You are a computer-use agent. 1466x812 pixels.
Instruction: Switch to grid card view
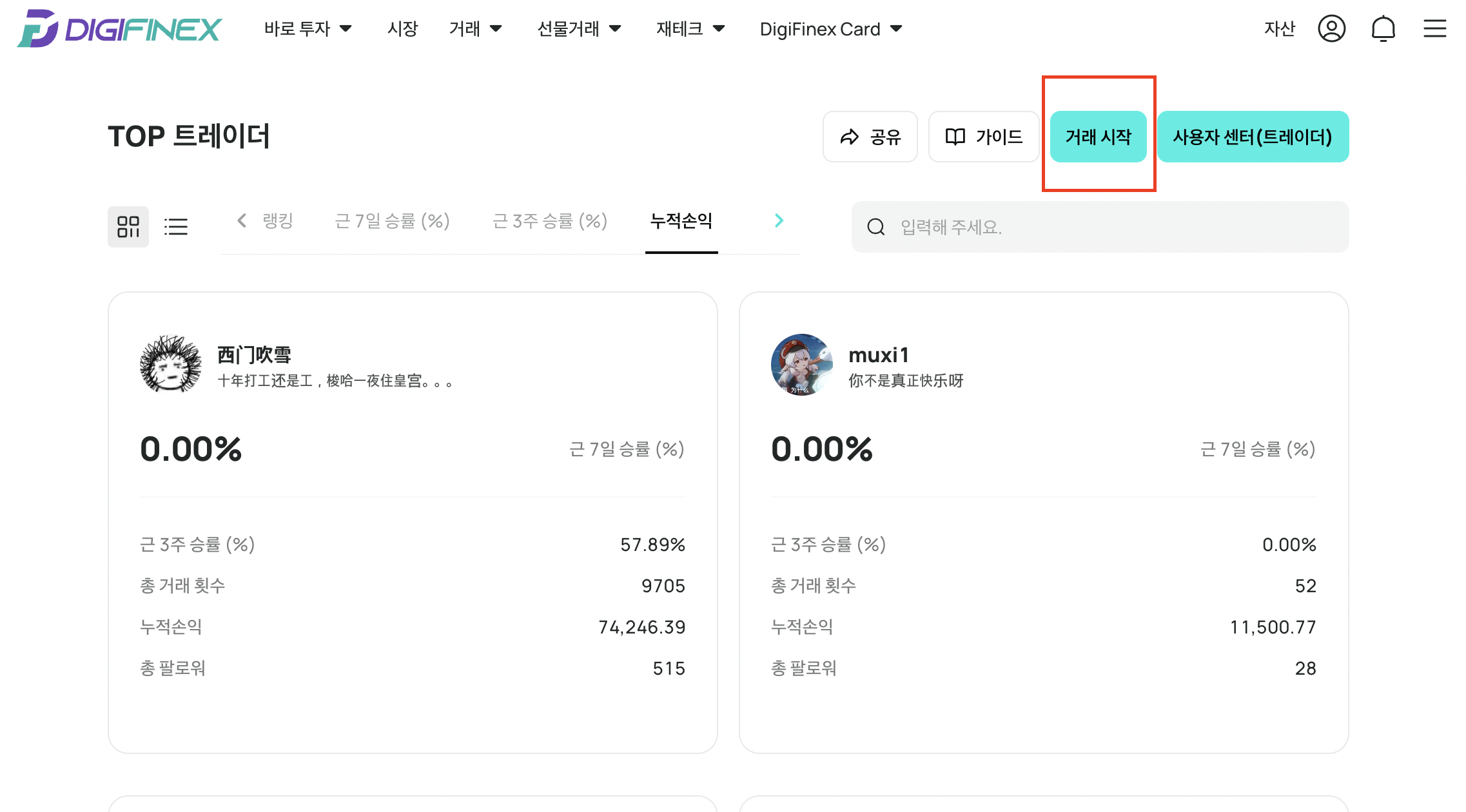128,227
